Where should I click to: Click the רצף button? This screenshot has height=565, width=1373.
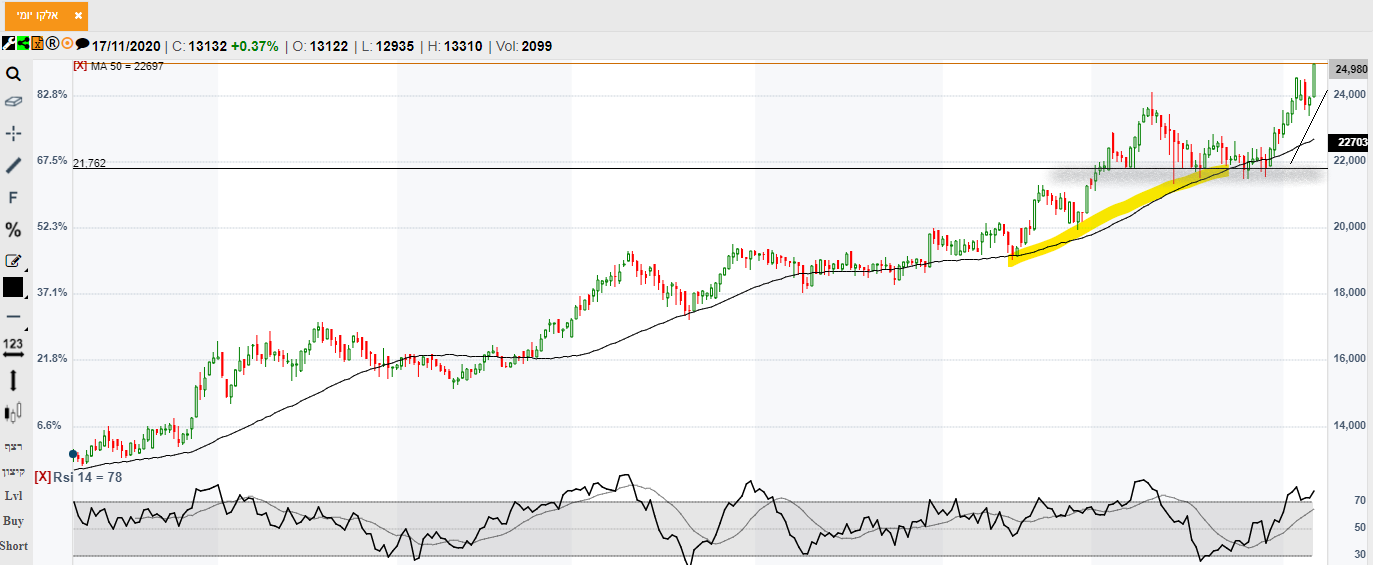tap(13, 446)
